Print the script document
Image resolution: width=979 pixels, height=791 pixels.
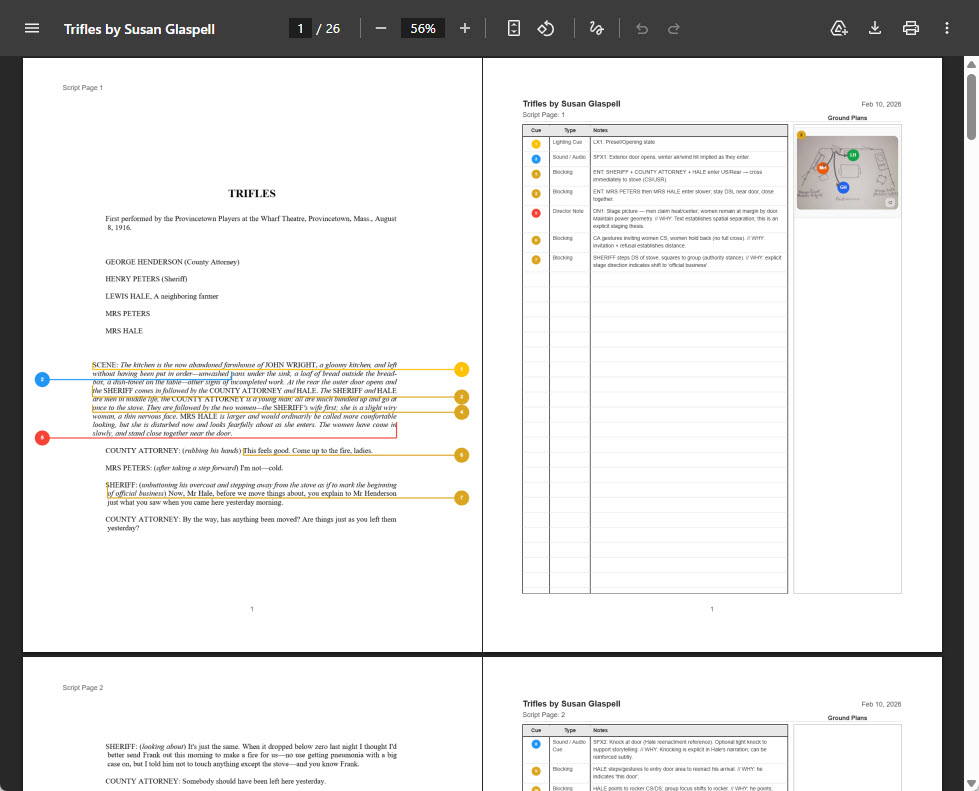pyautogui.click(x=910, y=28)
